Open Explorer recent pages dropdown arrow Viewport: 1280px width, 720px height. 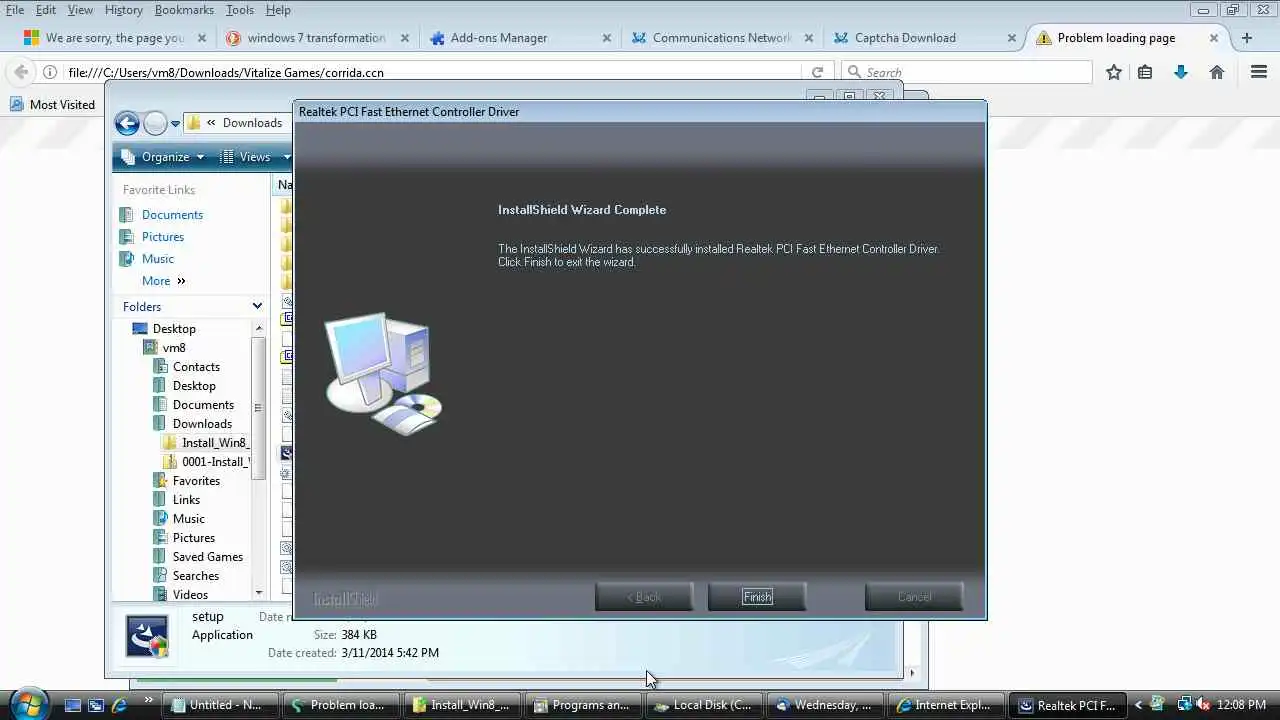175,124
